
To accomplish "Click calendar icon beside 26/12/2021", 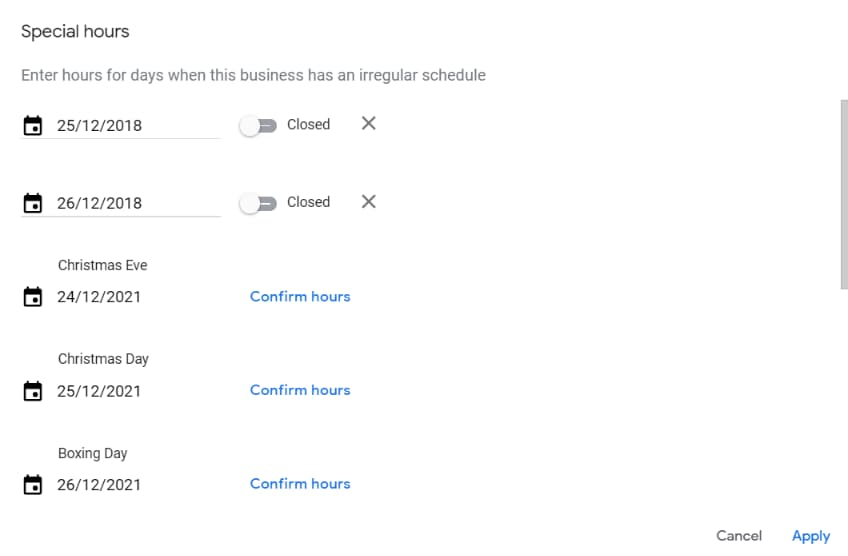I will 32,484.
